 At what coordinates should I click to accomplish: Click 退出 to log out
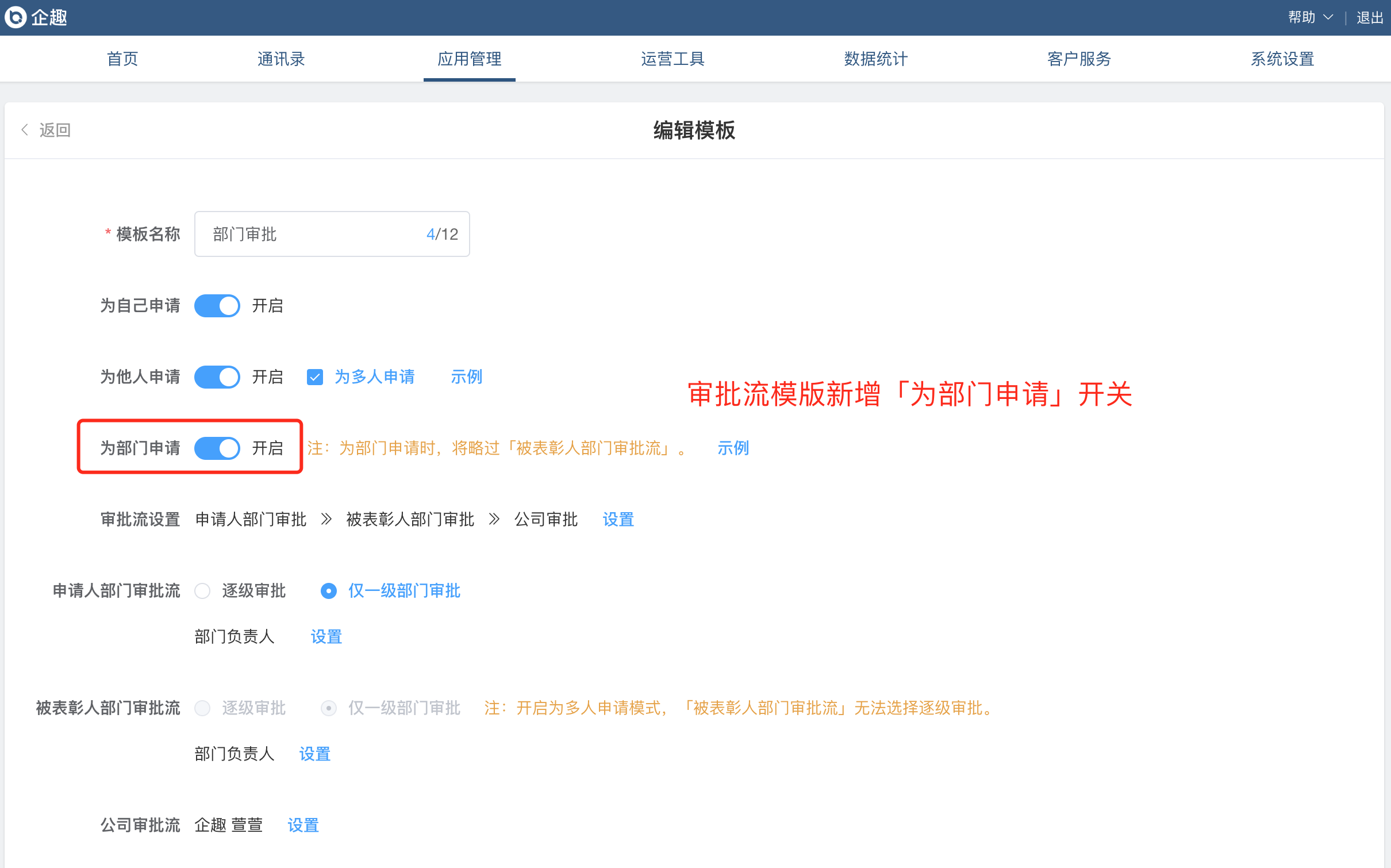click(1369, 17)
